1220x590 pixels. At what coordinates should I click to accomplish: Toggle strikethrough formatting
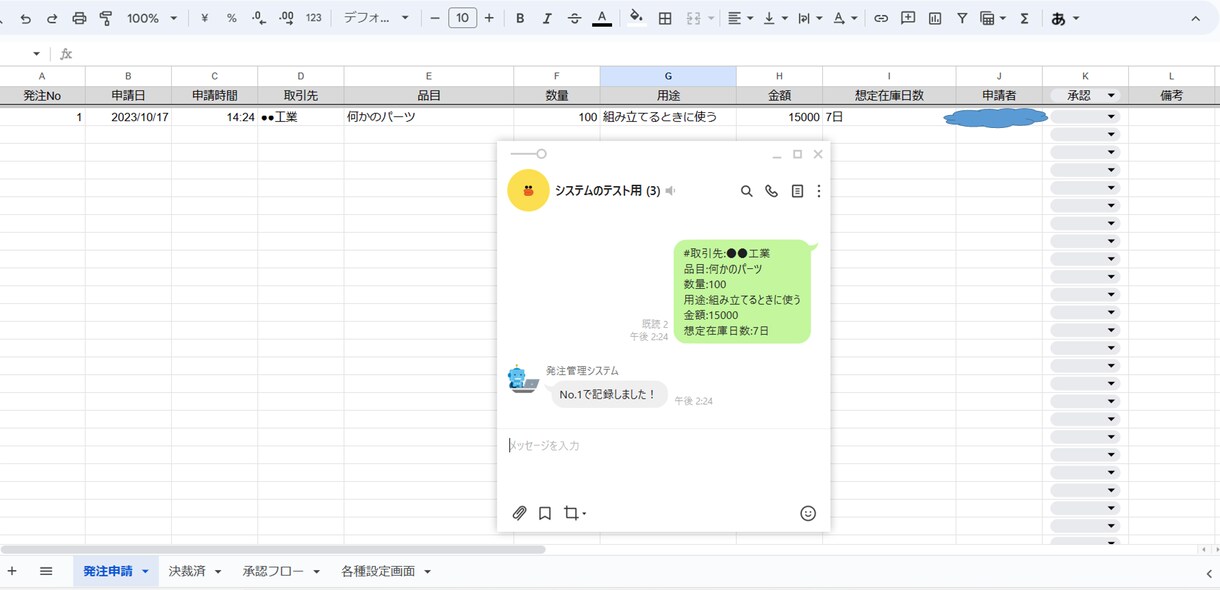(574, 18)
